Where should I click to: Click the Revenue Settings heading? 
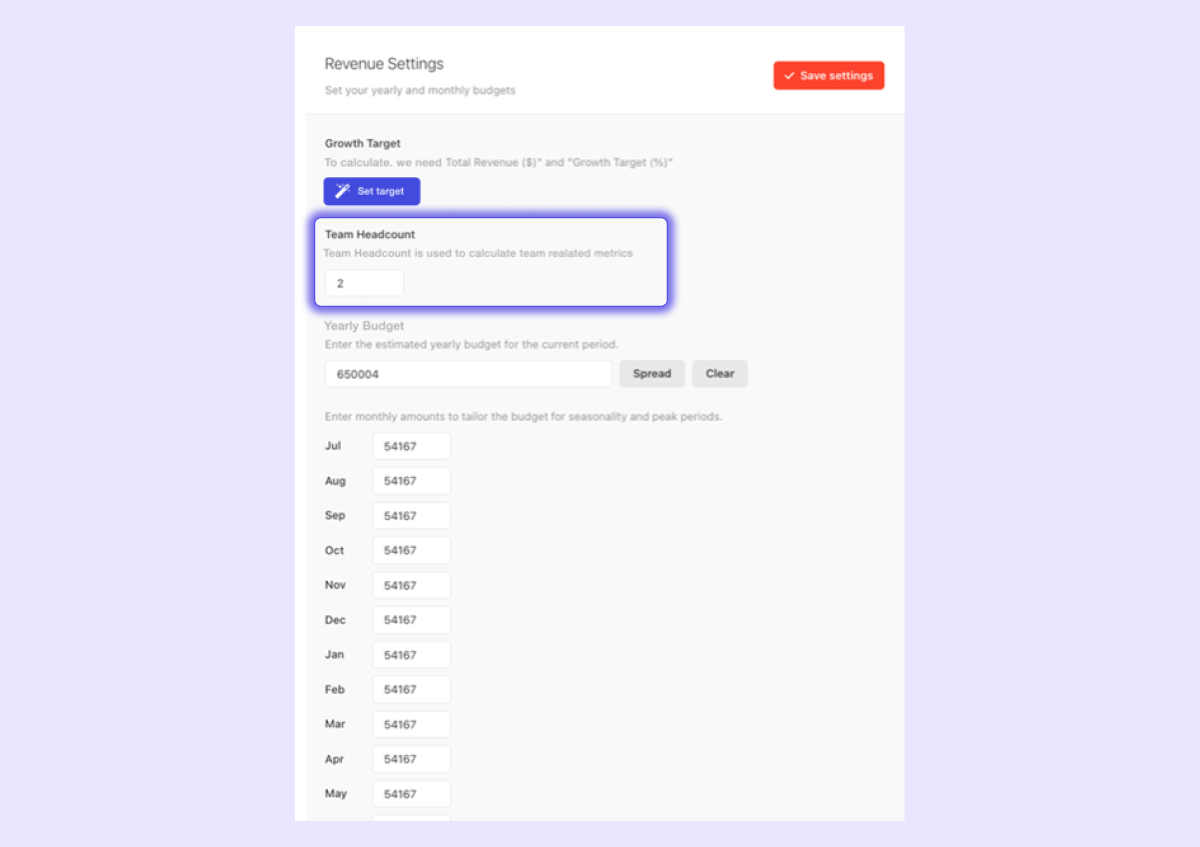coord(384,64)
